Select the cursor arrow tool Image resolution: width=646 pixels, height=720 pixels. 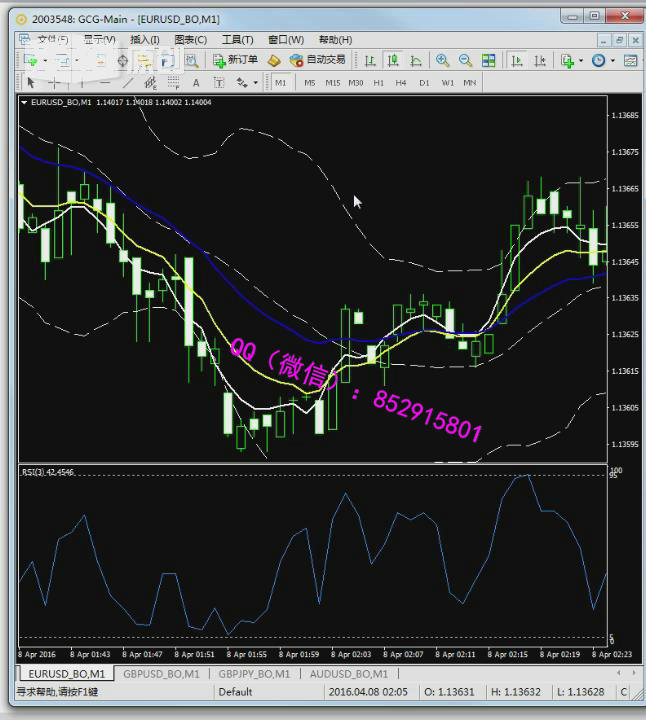[x=31, y=82]
